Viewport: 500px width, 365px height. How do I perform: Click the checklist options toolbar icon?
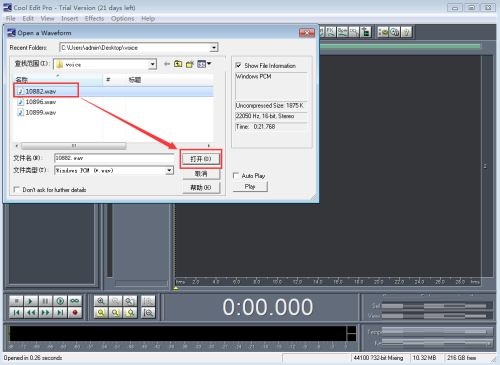(x=383, y=32)
